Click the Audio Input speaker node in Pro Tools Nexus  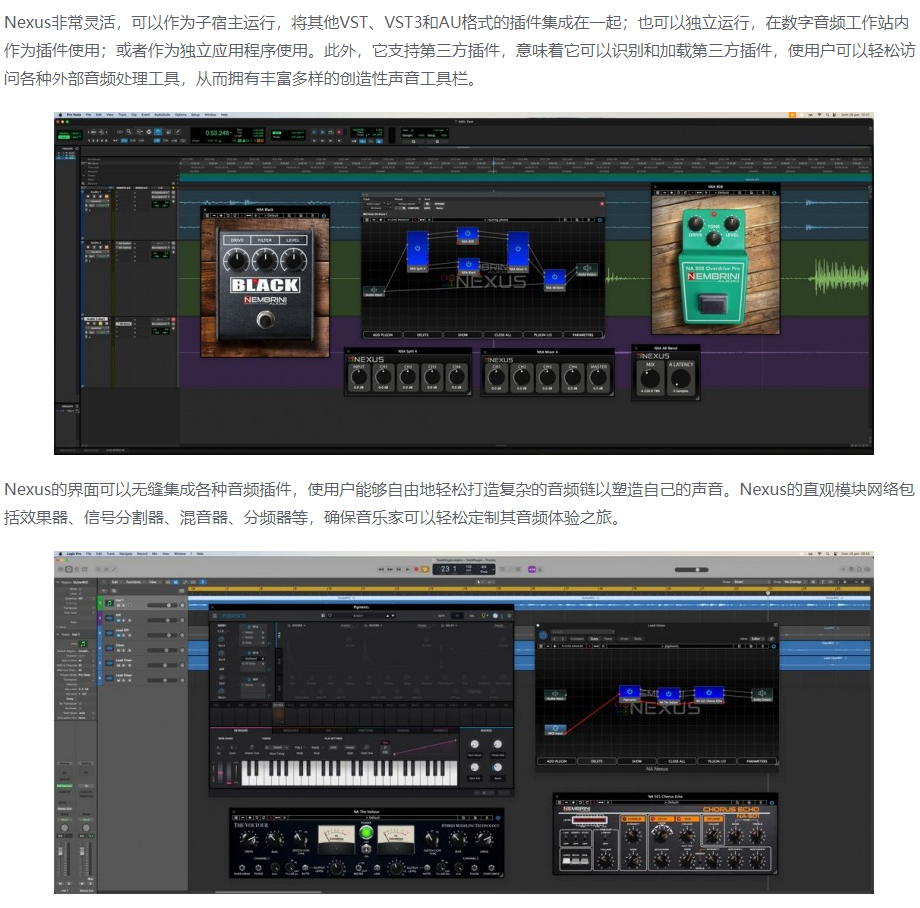(374, 290)
